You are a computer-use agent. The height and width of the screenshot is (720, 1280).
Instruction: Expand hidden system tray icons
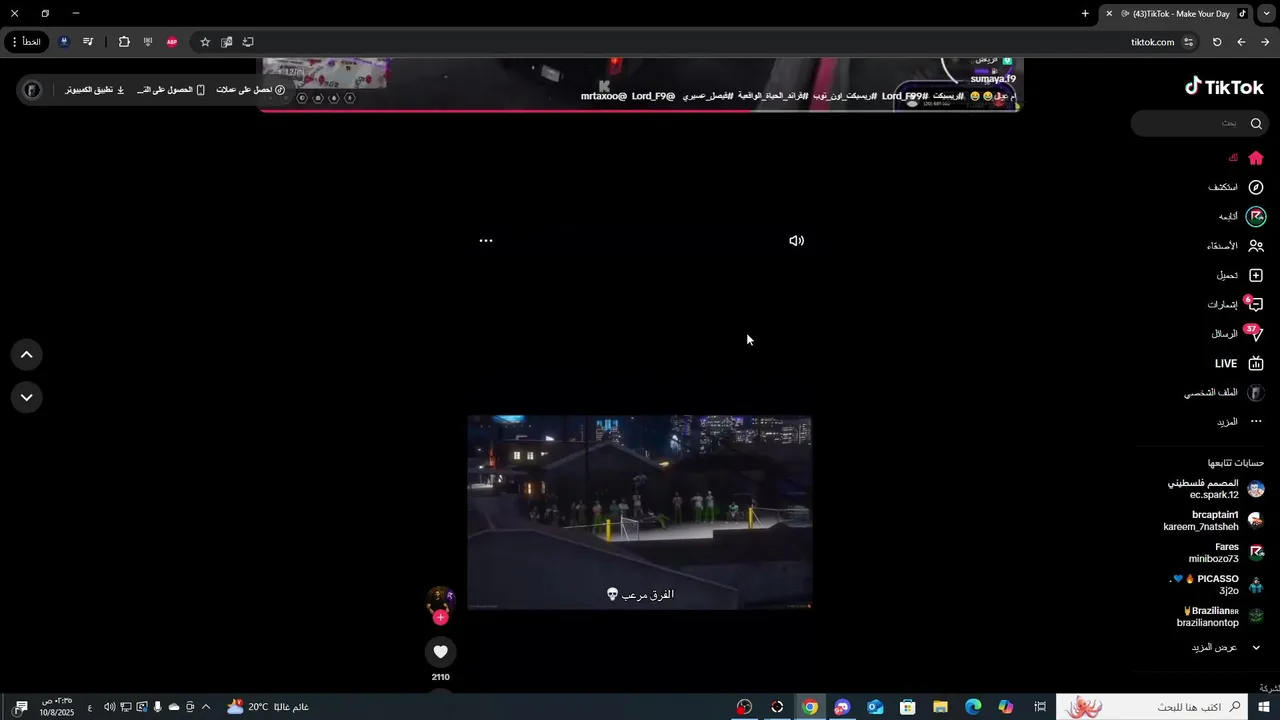point(206,707)
